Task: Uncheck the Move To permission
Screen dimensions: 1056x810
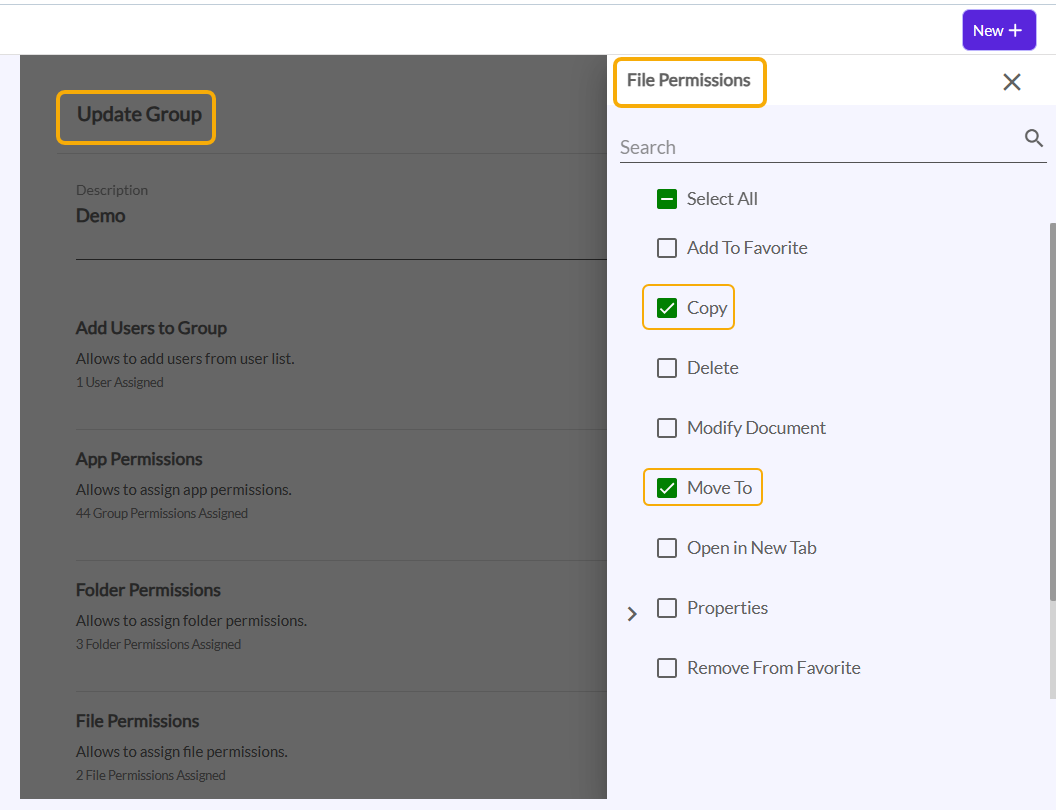Action: pyautogui.click(x=667, y=488)
